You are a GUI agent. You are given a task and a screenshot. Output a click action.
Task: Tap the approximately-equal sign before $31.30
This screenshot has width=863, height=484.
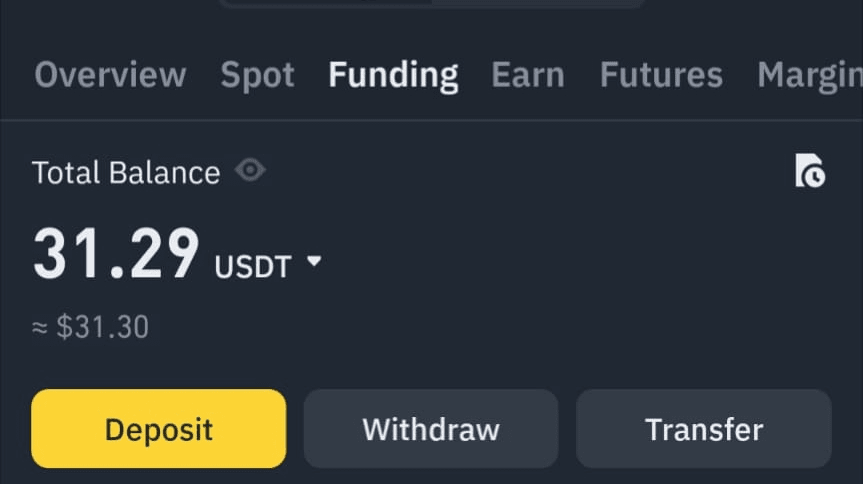tap(40, 328)
